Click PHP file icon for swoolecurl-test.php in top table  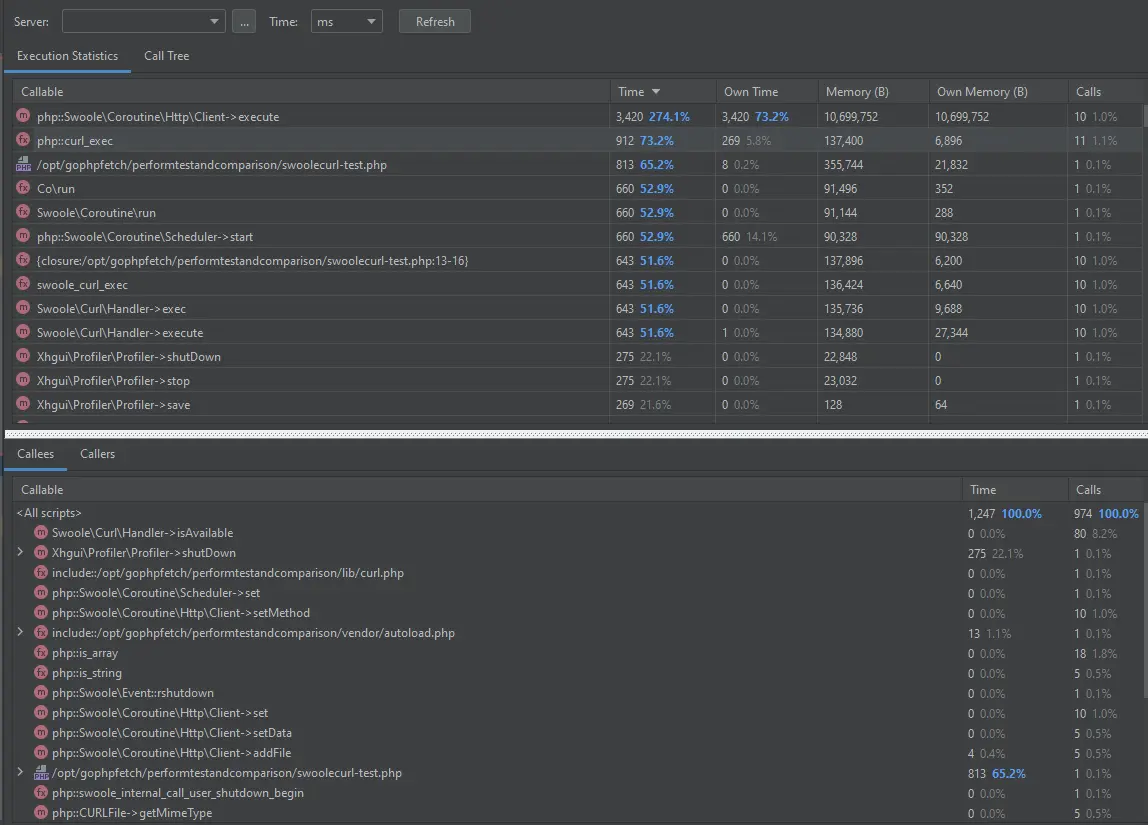(24, 165)
